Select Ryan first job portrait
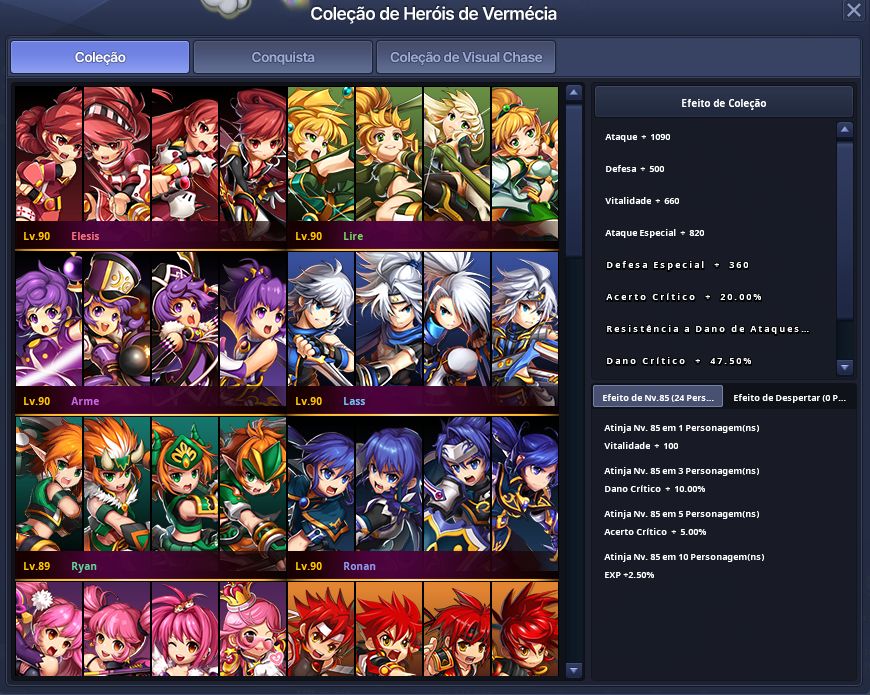 pyautogui.click(x=49, y=484)
